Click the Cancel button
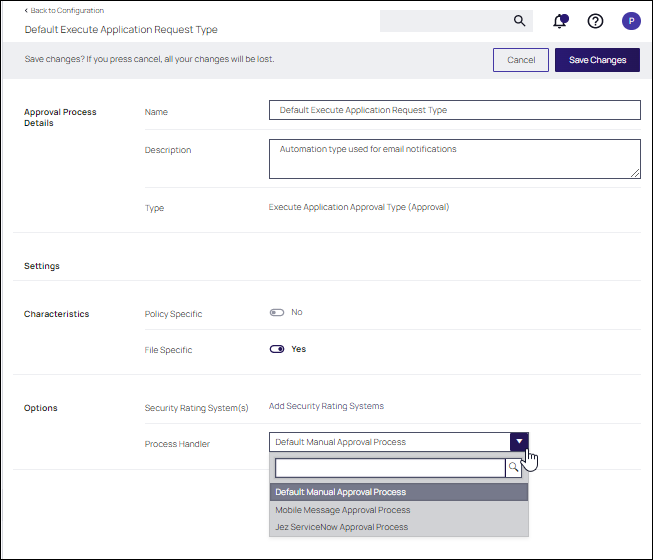This screenshot has height=560, width=653. point(521,60)
